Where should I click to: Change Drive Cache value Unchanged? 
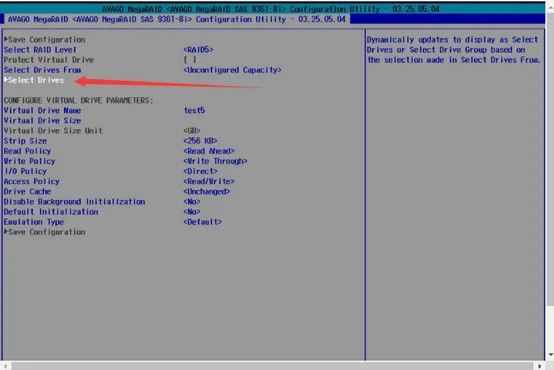pyautogui.click(x=207, y=192)
